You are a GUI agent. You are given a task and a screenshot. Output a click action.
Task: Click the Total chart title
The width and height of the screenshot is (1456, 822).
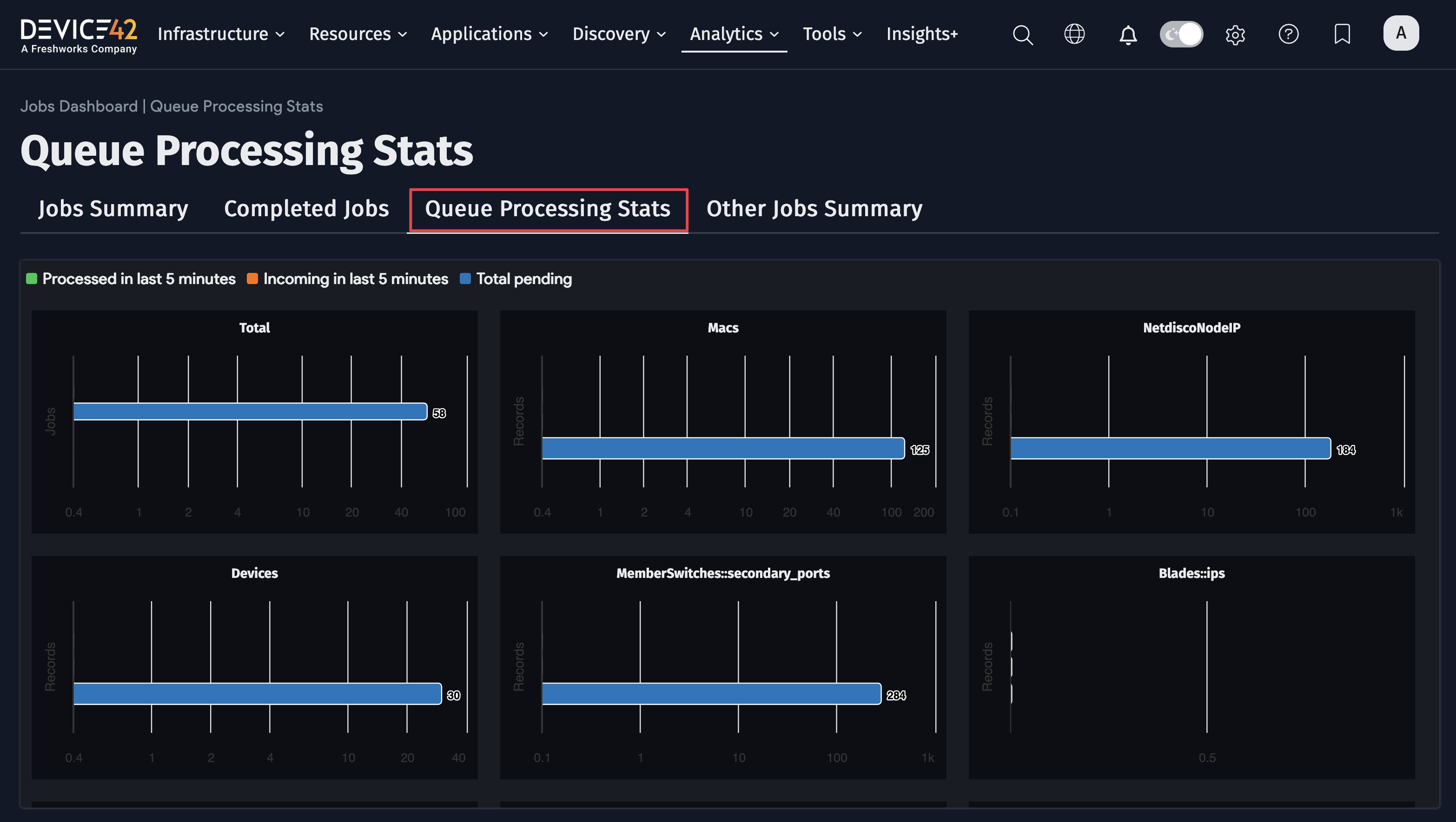(254, 328)
